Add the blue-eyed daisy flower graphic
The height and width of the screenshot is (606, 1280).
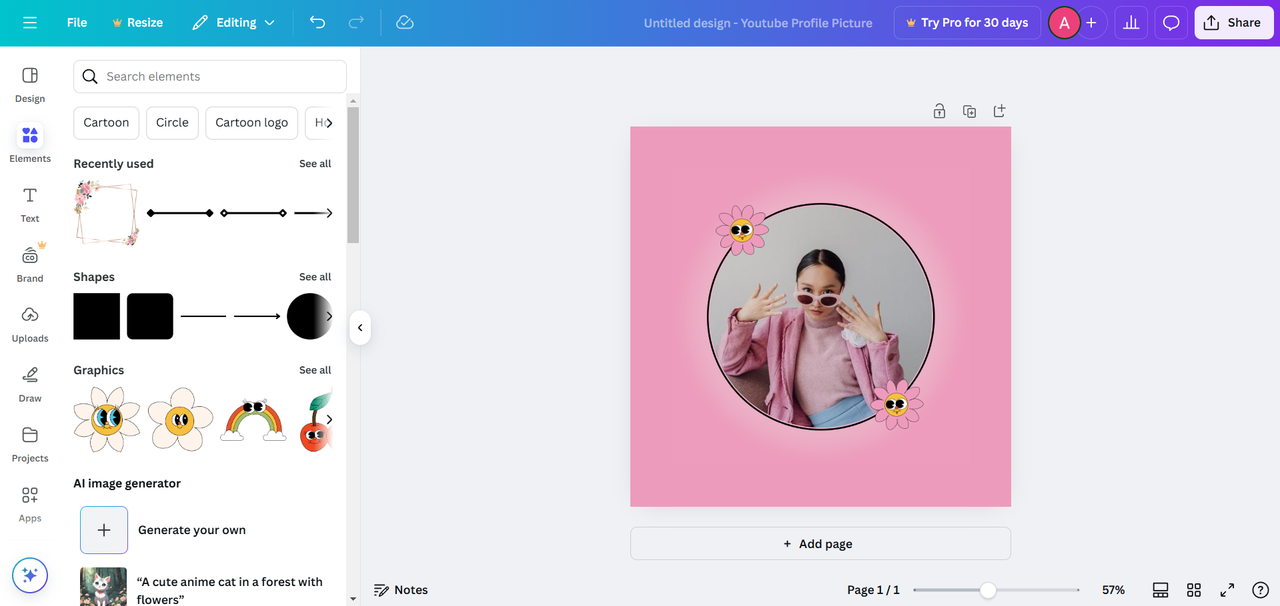(x=107, y=419)
